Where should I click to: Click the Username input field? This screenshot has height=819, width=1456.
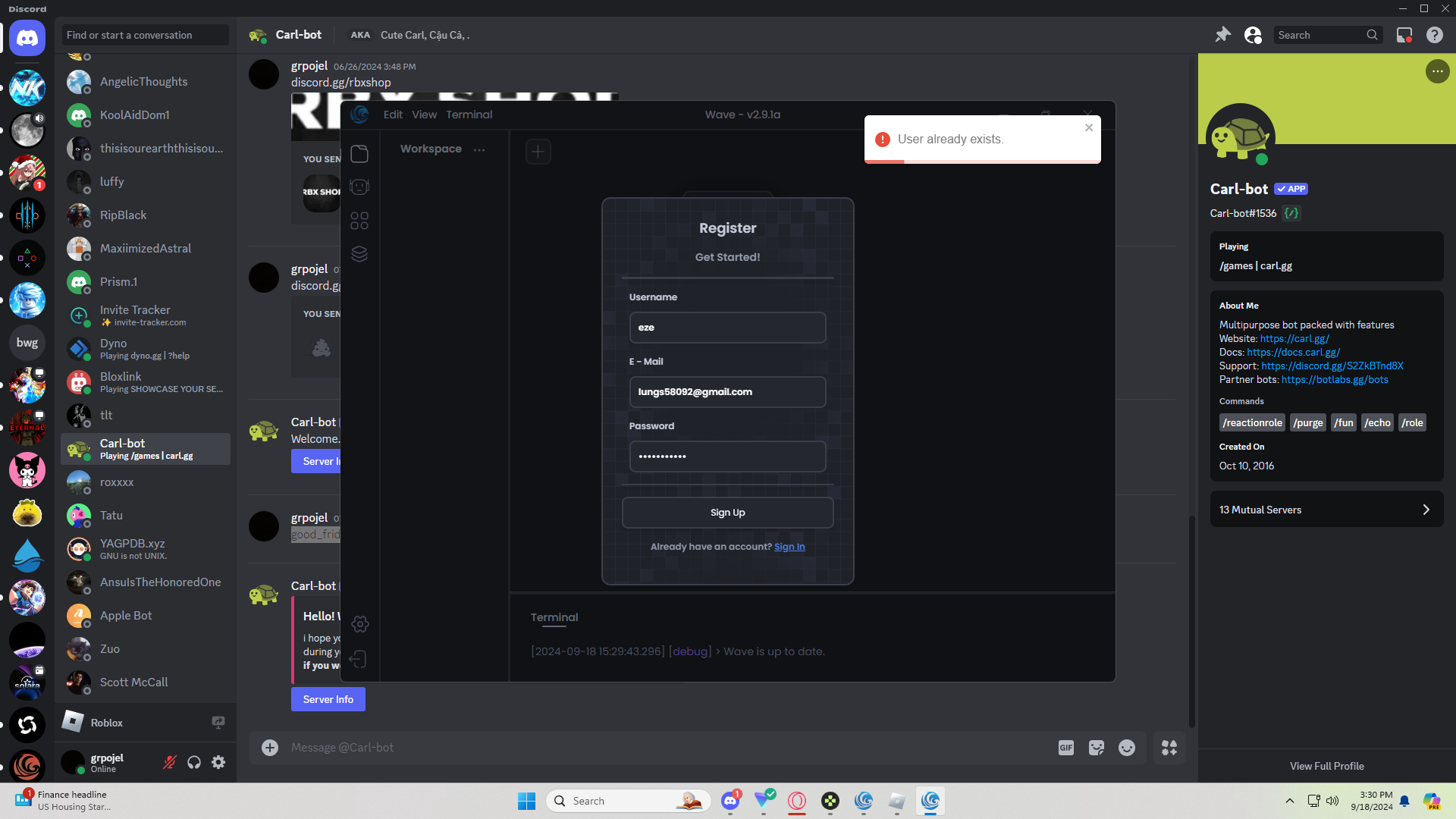[x=727, y=328]
